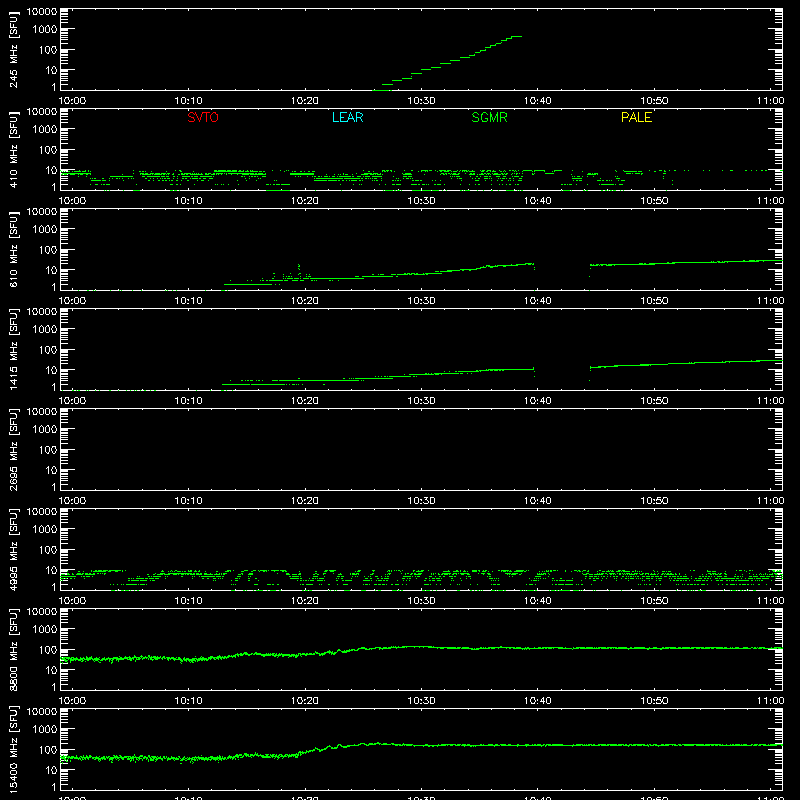Select the 245 MHz [SFU] axis title
This screenshot has width=800, height=800.
(x=13, y=50)
